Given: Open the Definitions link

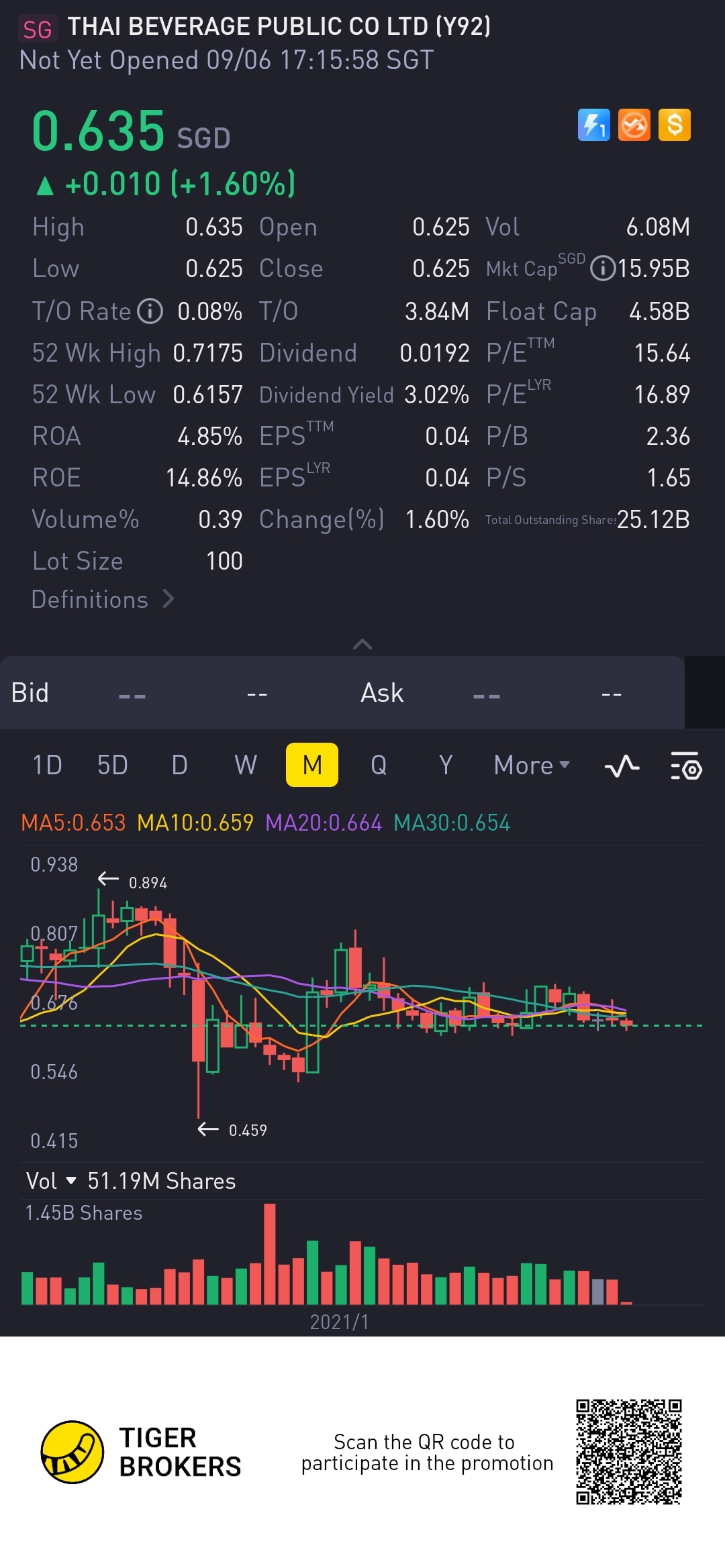Looking at the screenshot, I should (x=103, y=599).
